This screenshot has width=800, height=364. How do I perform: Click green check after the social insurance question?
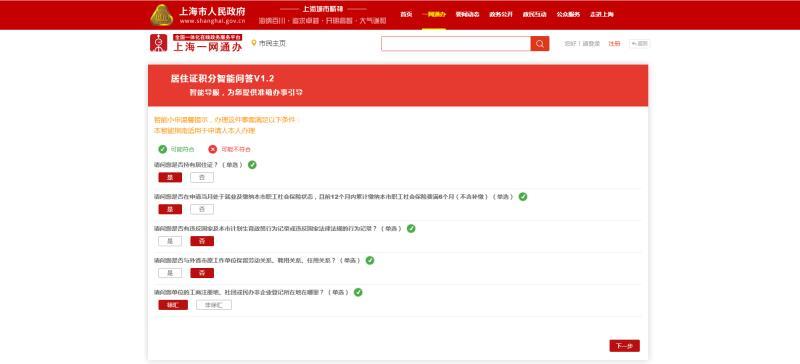pos(522,197)
